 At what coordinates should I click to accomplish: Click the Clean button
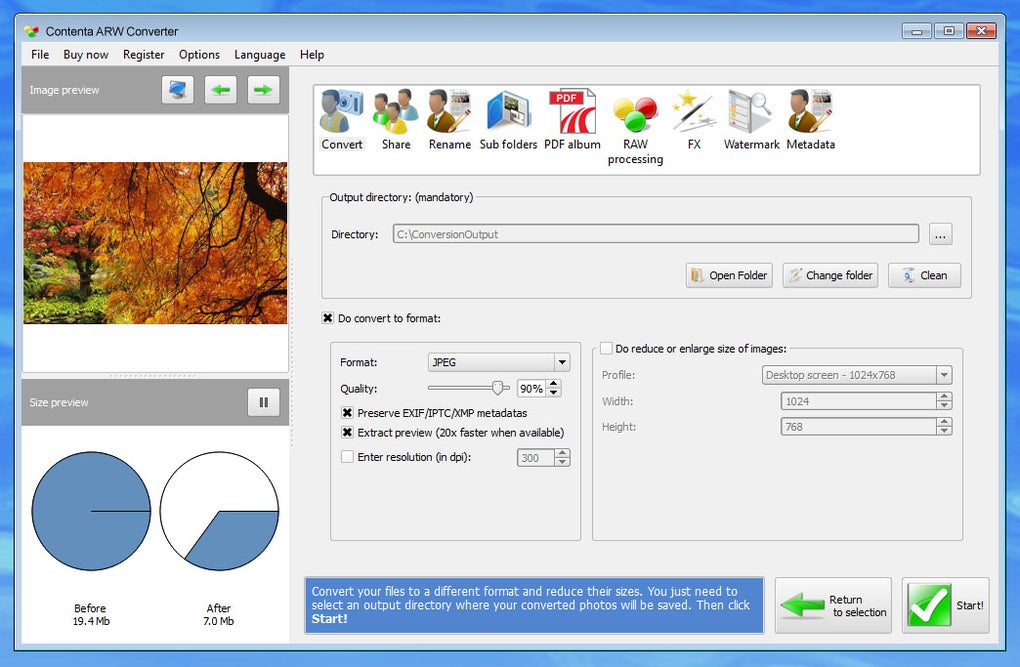coord(924,275)
